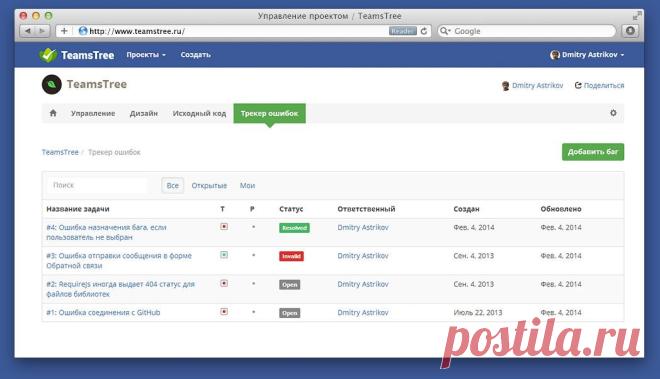Click the round black project avatar logo
Image resolution: width=660 pixels, height=379 pixels.
[x=52, y=84]
